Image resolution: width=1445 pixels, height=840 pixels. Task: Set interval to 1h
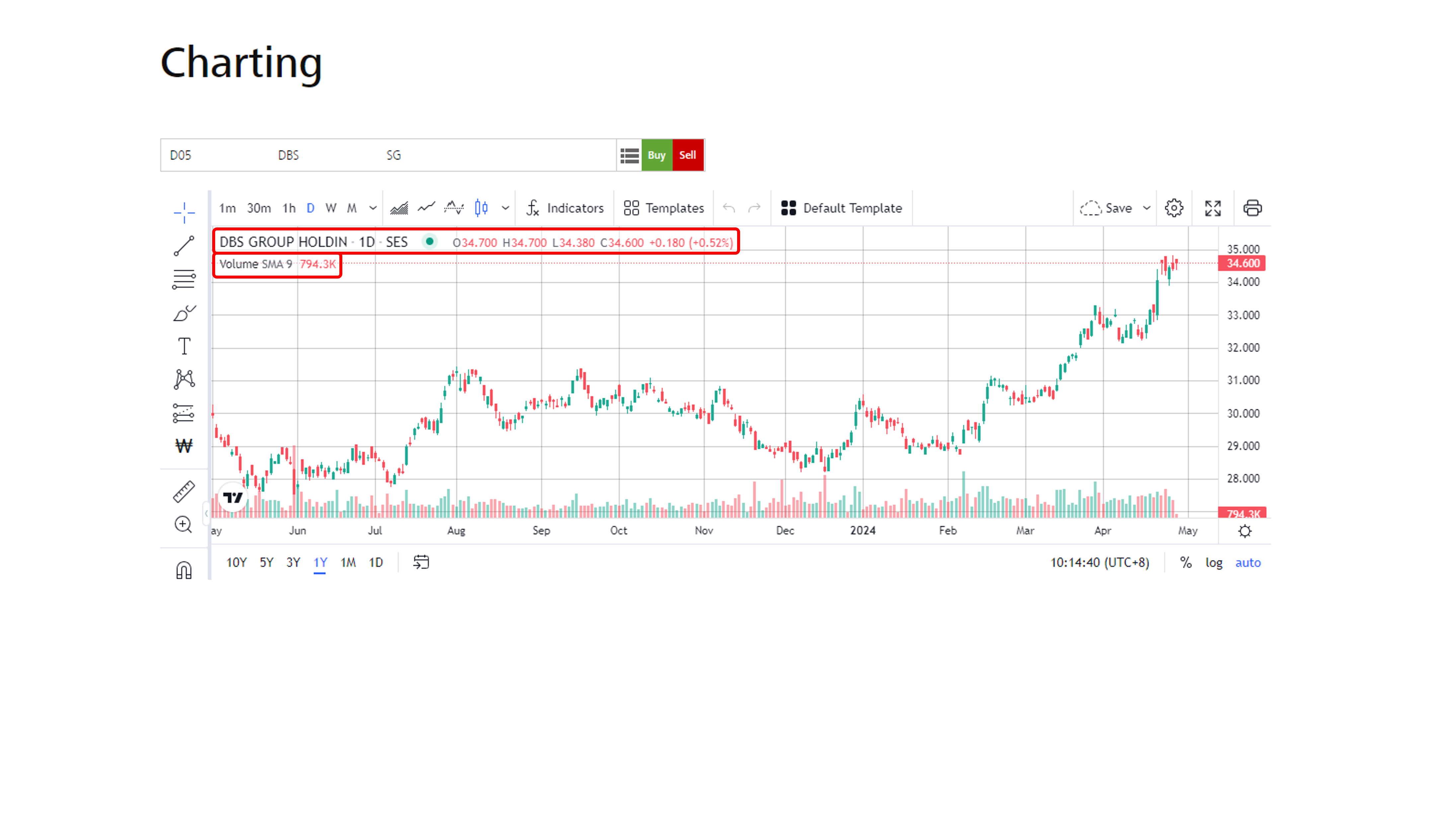(x=289, y=208)
